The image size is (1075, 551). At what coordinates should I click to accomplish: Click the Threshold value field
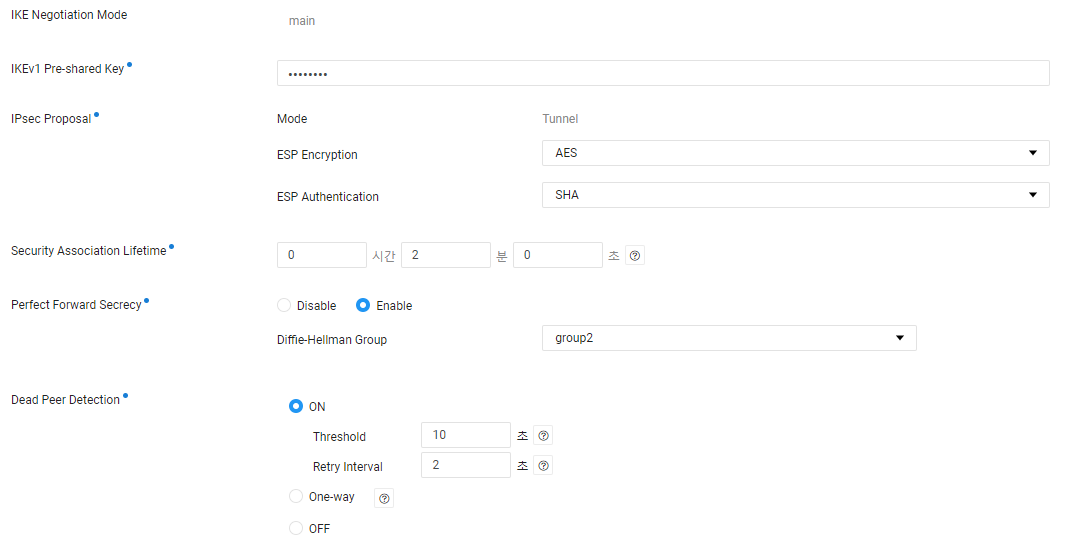tap(466, 435)
